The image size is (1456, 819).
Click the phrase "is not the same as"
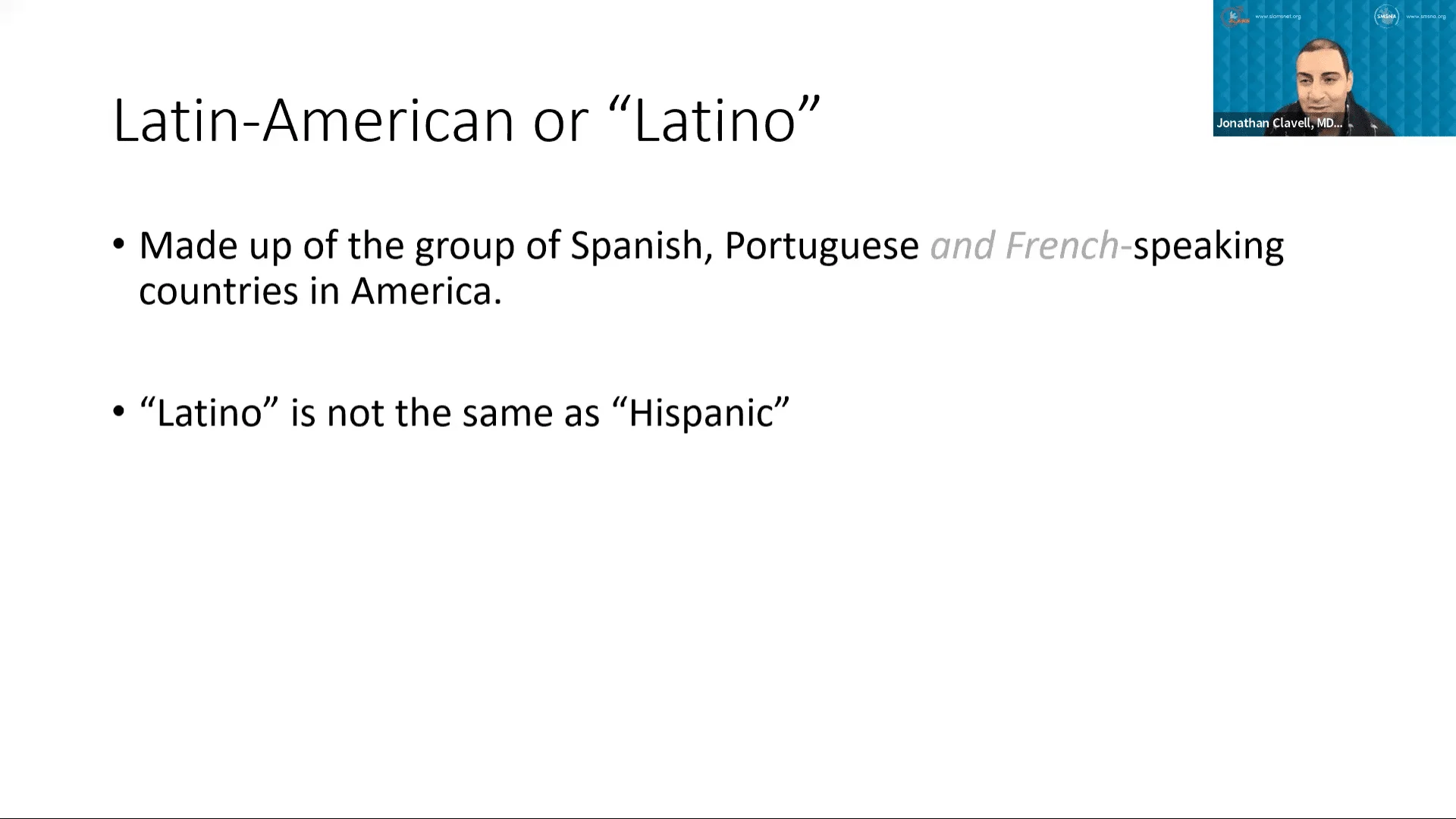[445, 413]
